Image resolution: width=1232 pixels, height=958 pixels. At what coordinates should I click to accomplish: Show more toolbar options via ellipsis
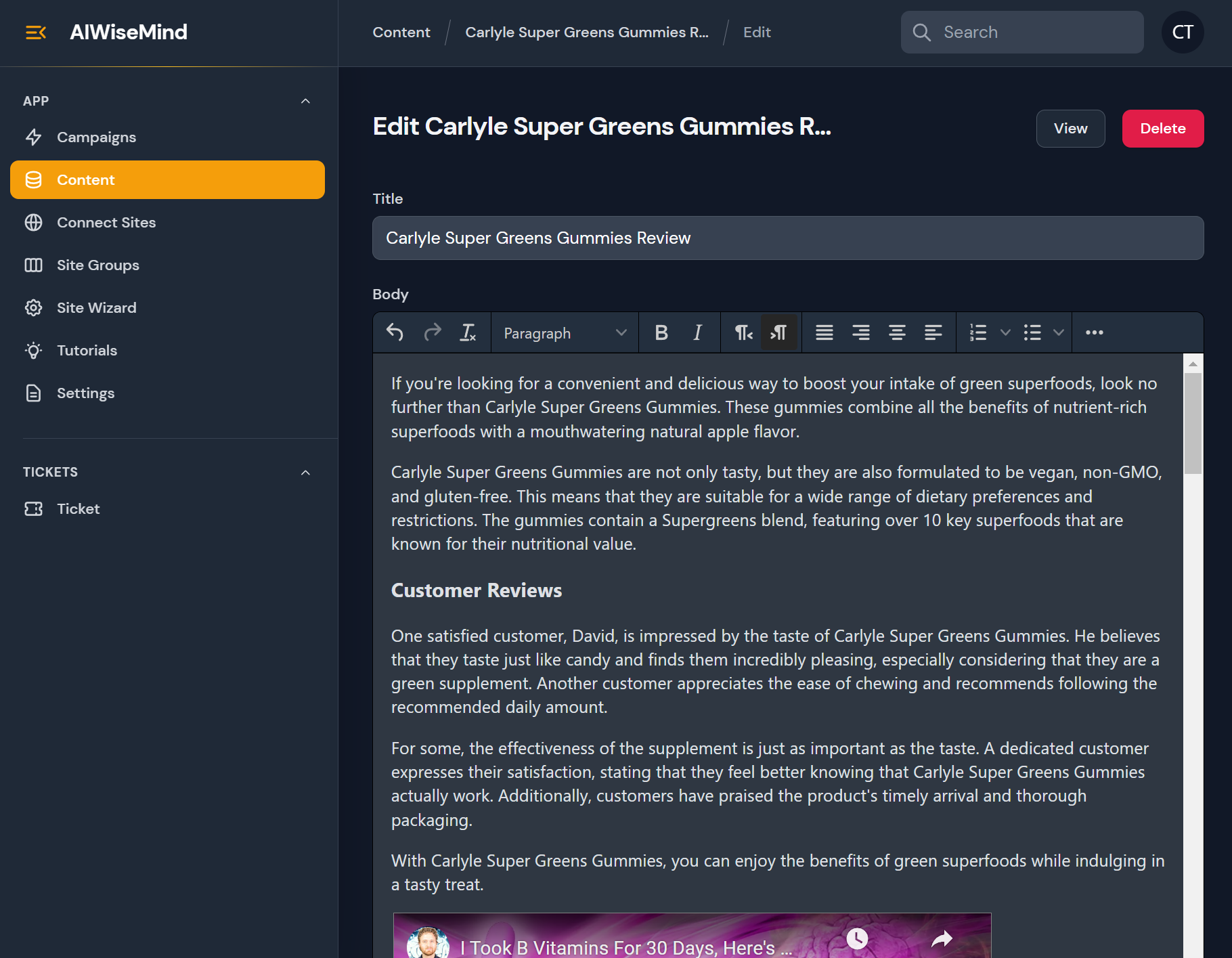click(x=1094, y=332)
